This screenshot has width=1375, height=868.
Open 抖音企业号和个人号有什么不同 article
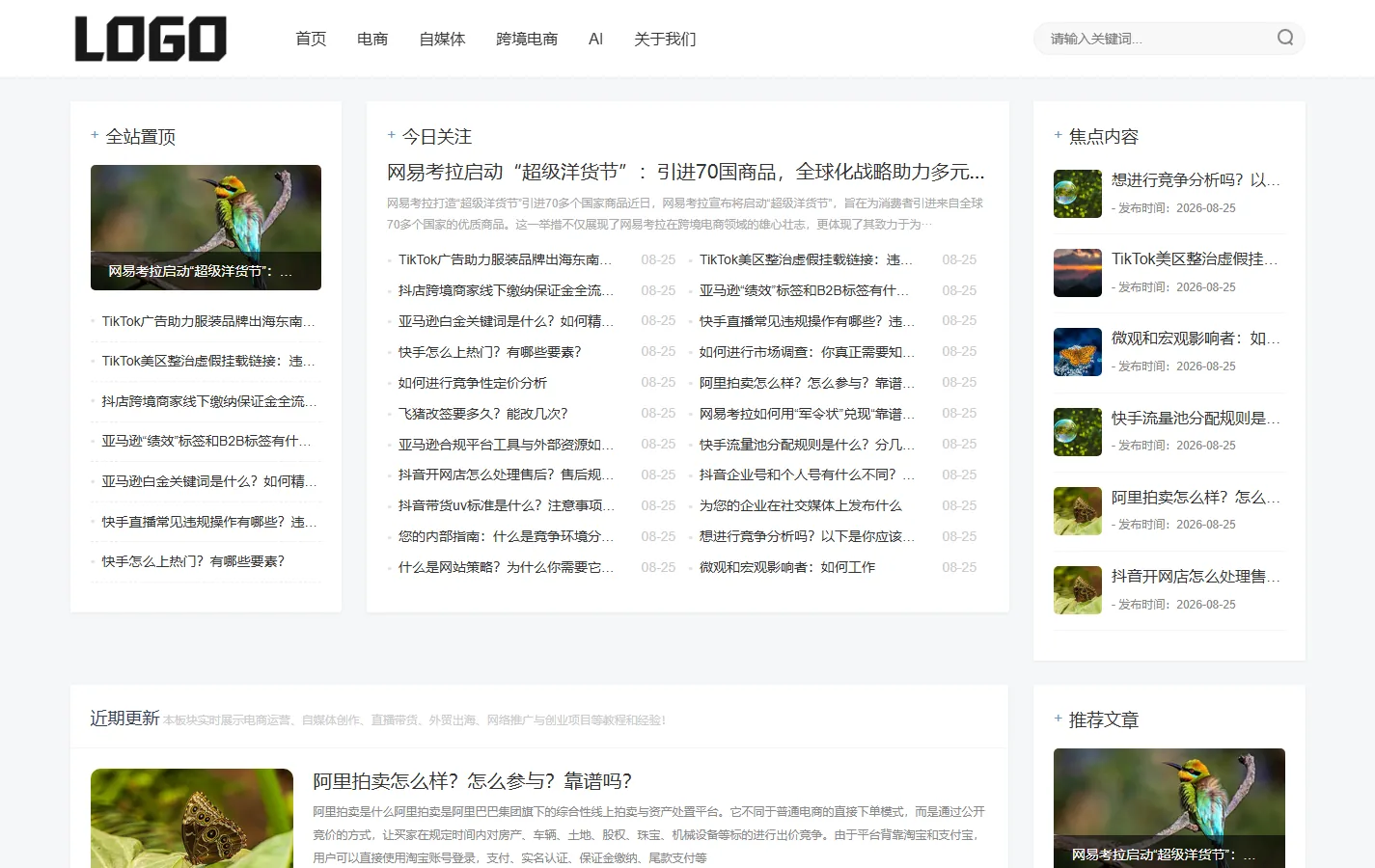(807, 475)
